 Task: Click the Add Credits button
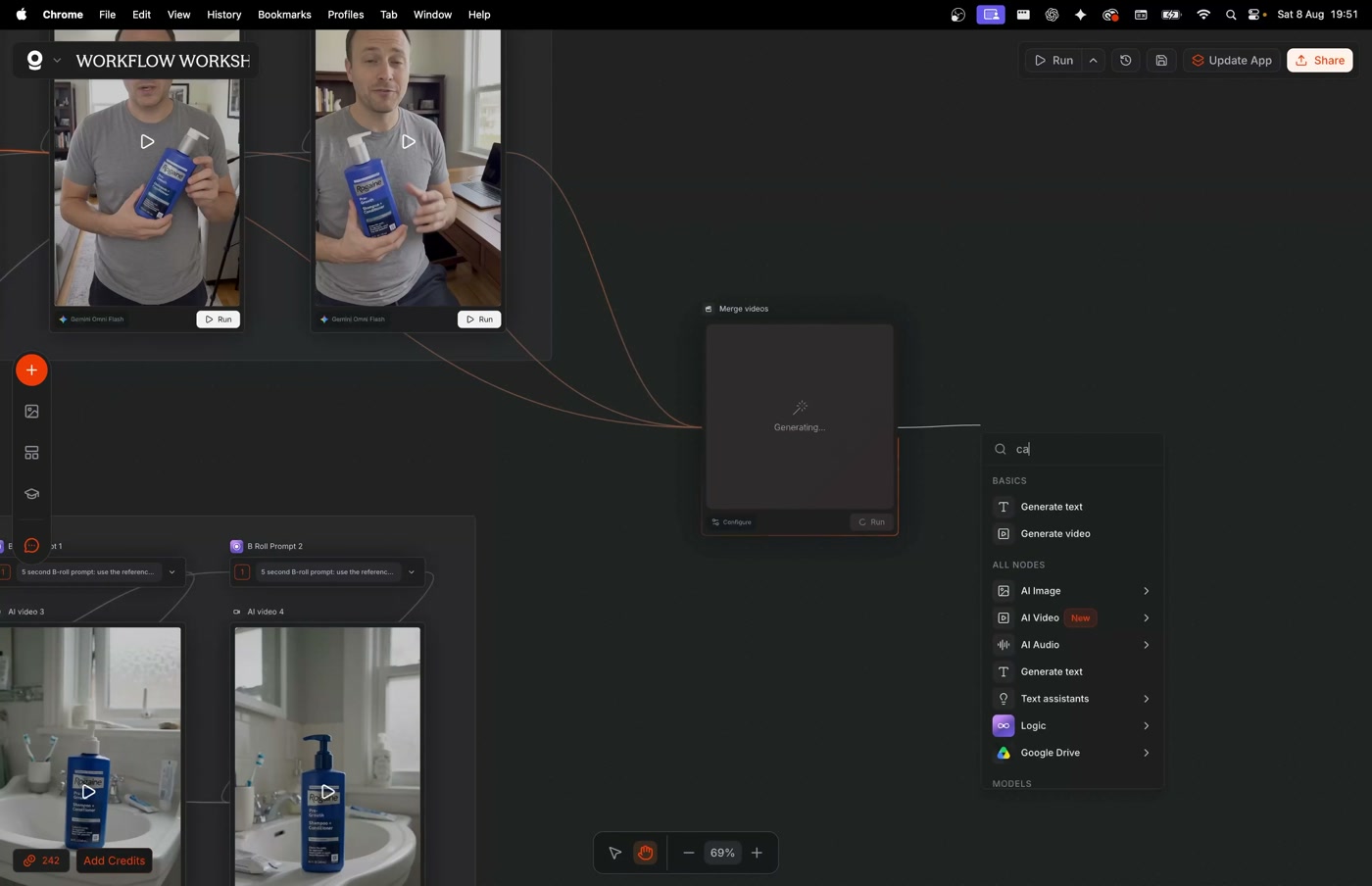click(x=115, y=861)
